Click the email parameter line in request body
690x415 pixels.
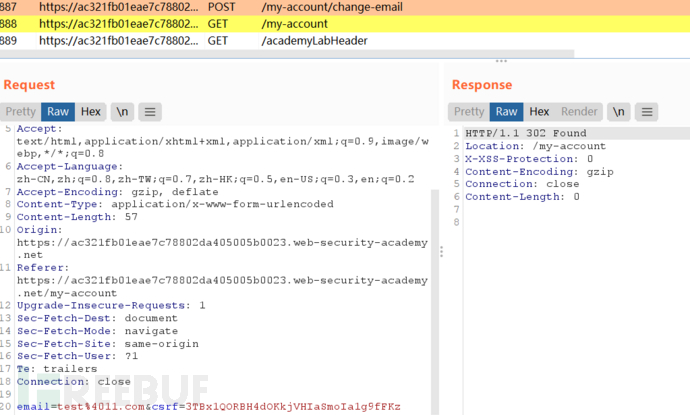[x=208, y=408]
